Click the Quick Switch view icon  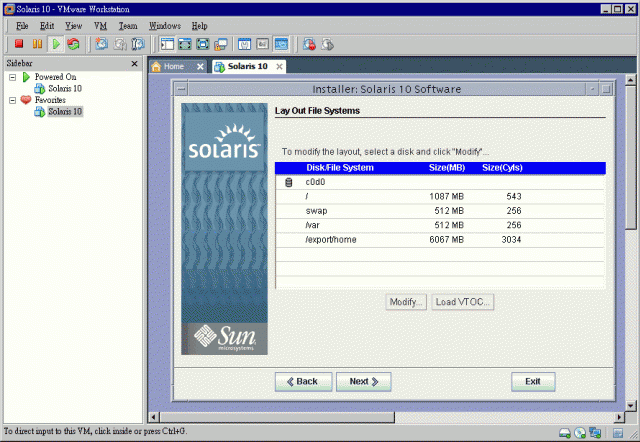point(185,44)
